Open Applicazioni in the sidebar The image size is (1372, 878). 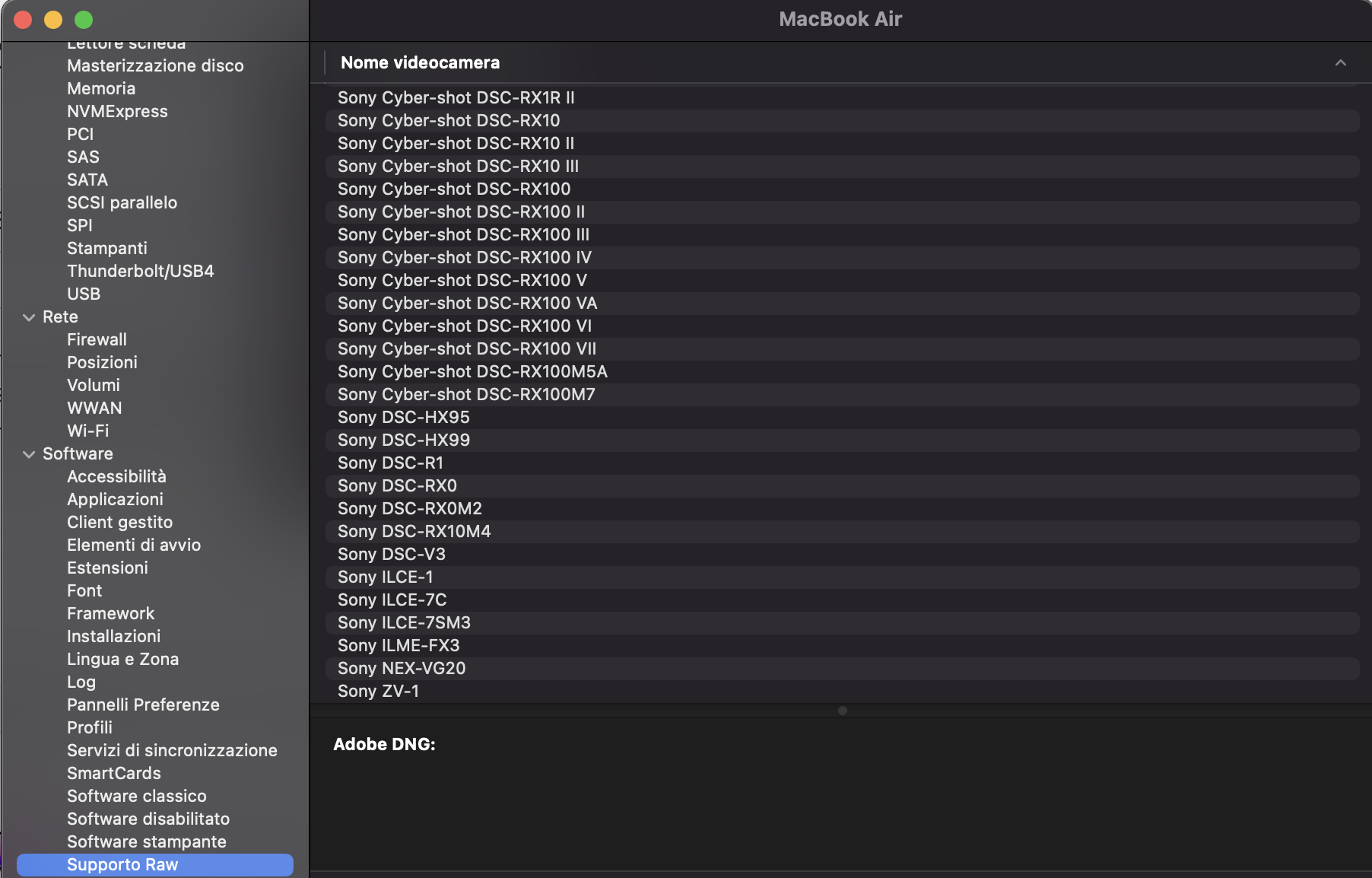click(x=115, y=500)
